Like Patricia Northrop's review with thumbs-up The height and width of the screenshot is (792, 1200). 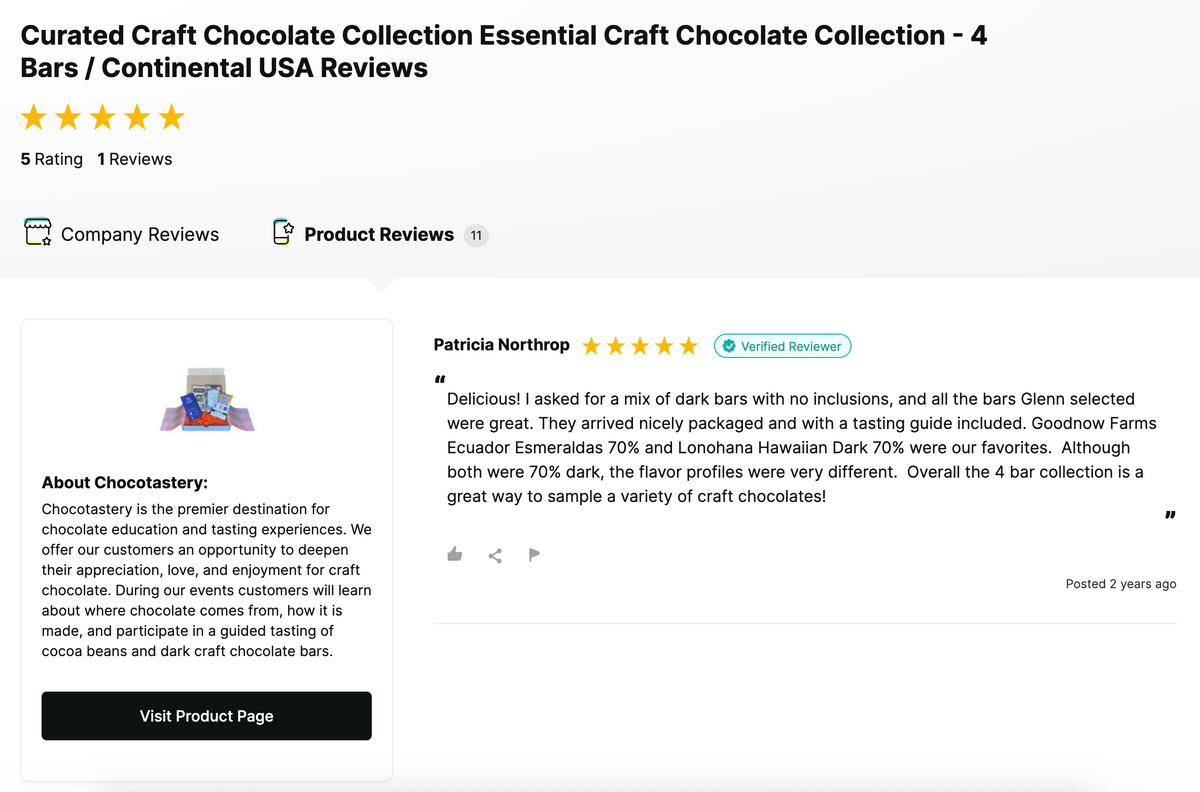[x=455, y=554]
